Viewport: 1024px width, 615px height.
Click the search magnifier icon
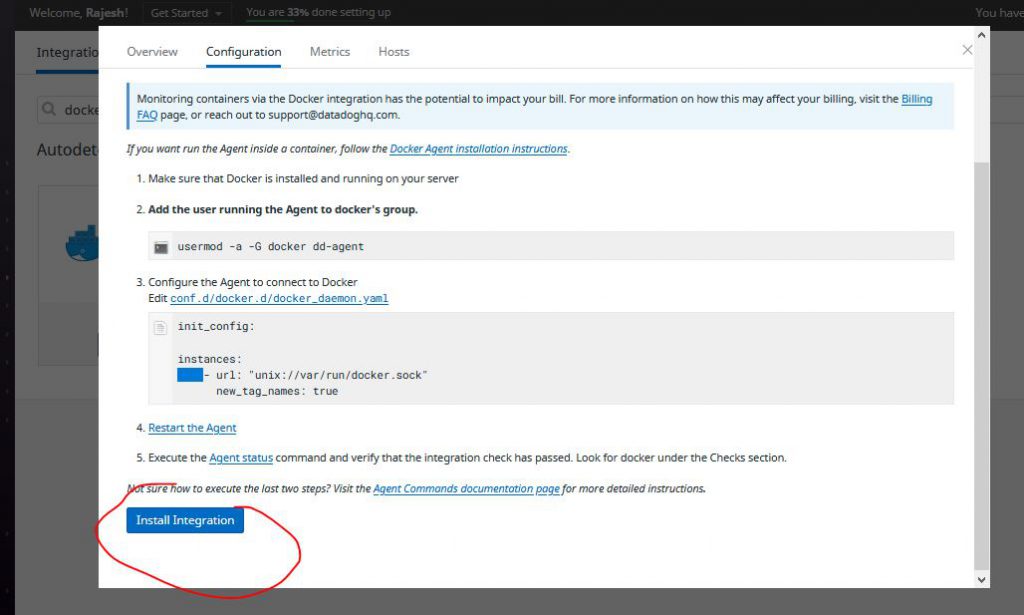point(50,110)
